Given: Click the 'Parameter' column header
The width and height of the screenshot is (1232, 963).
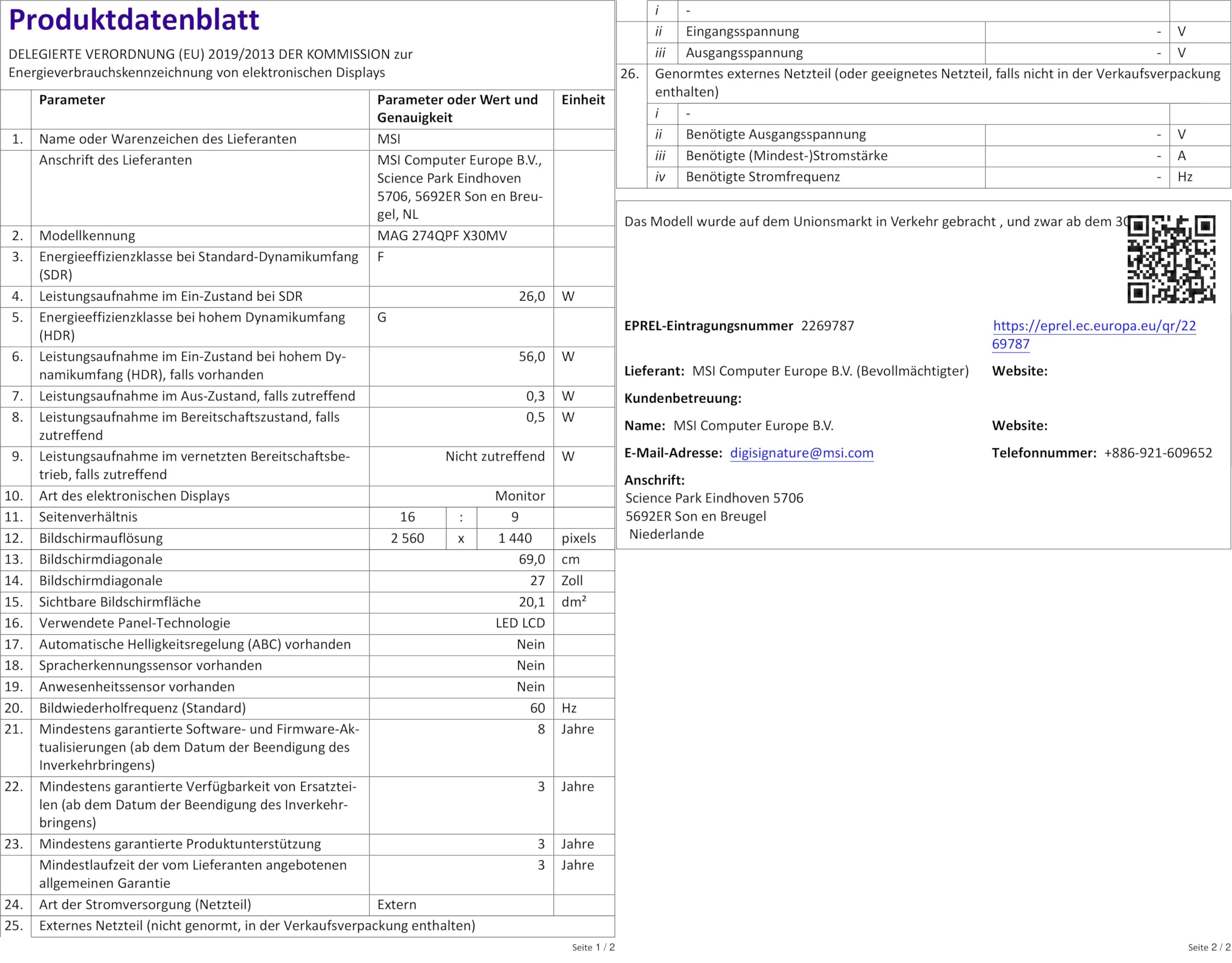Looking at the screenshot, I should pyautogui.click(x=72, y=100).
